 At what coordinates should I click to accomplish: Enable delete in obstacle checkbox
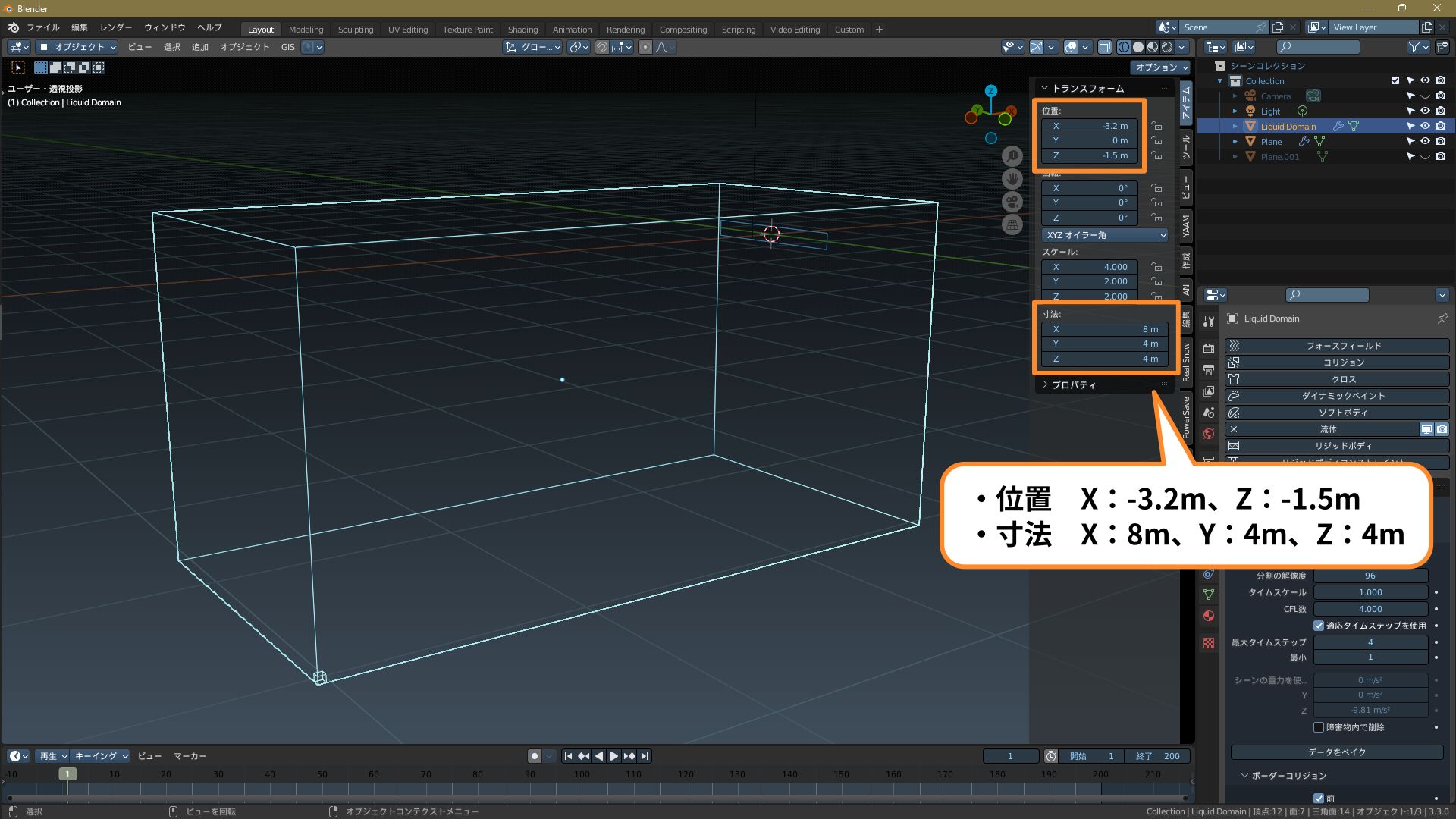[1319, 727]
